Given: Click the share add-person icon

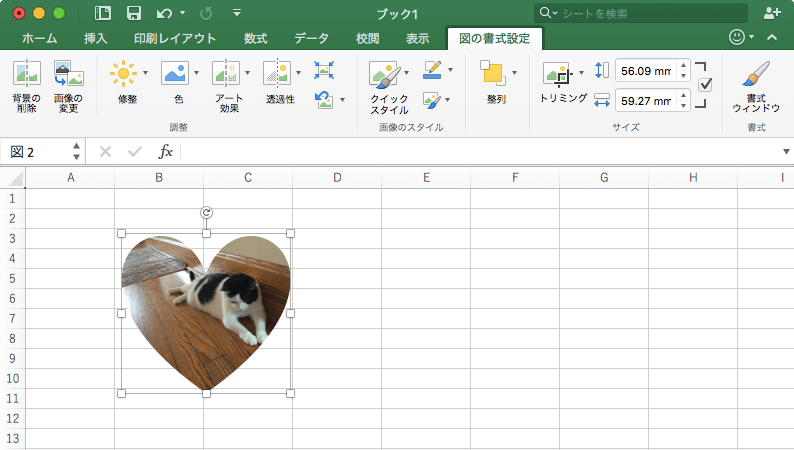Looking at the screenshot, I should tap(772, 13).
